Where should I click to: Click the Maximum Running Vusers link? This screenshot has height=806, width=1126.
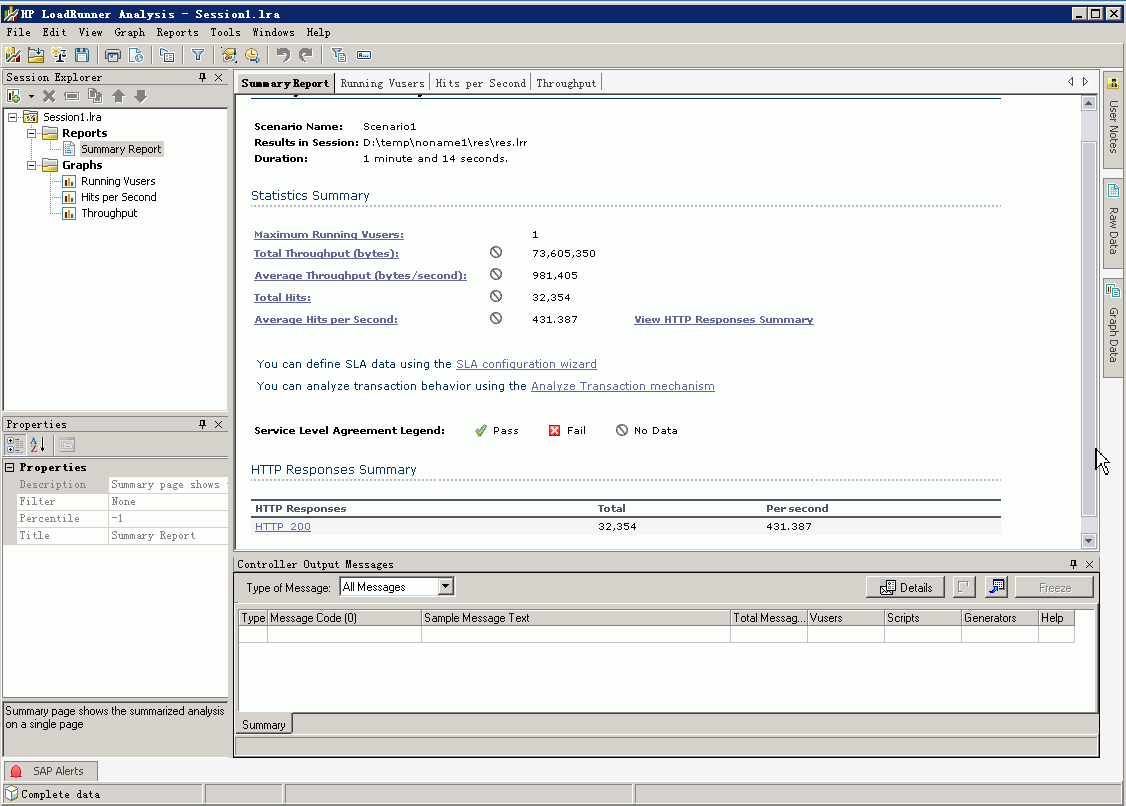click(329, 234)
